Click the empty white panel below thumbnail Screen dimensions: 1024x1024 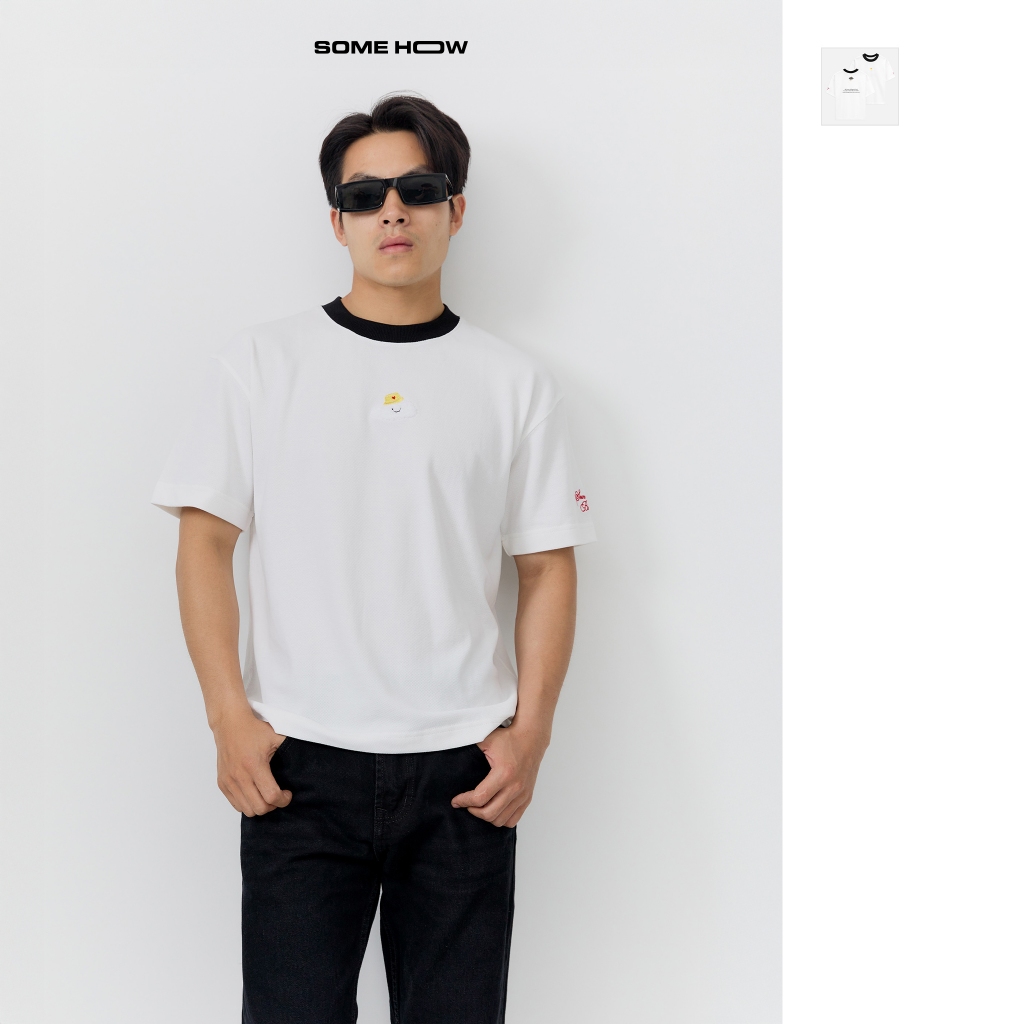coord(903,575)
